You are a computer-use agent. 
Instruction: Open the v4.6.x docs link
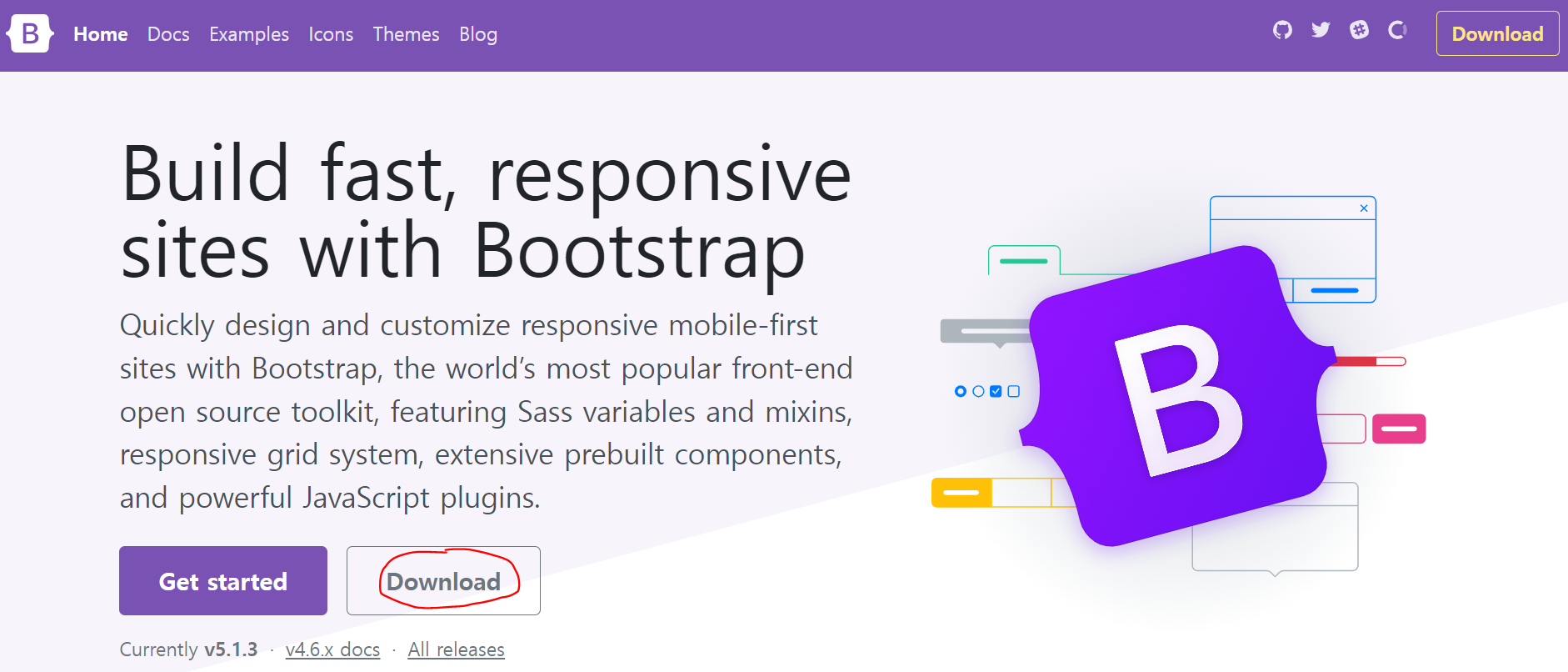pos(332,649)
